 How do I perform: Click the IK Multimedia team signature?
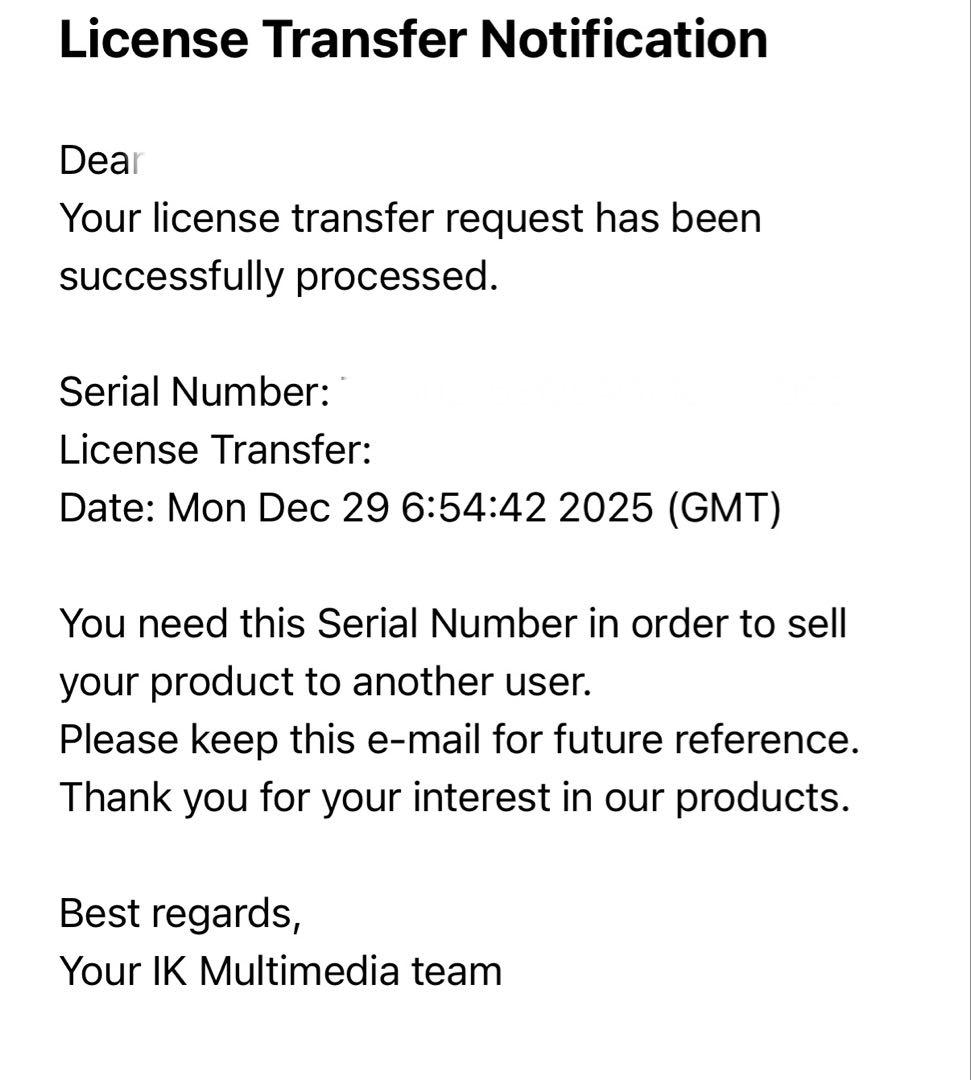[350, 970]
